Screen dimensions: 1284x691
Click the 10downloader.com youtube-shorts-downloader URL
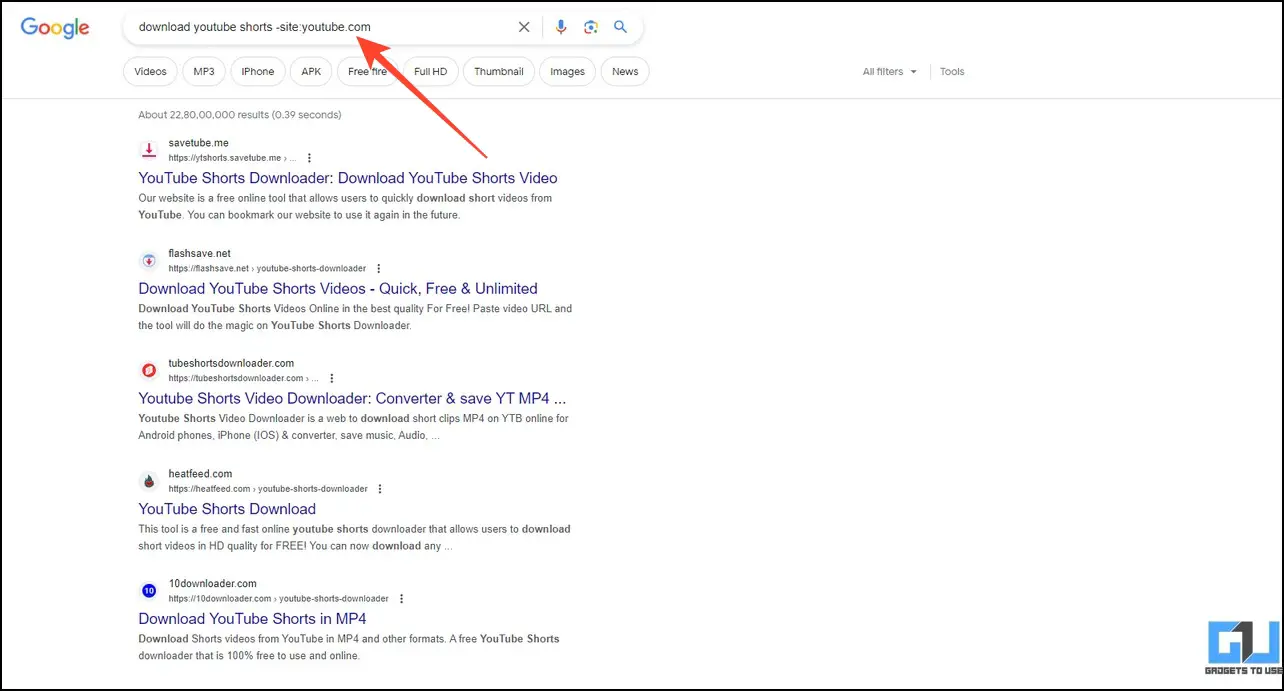278,599
